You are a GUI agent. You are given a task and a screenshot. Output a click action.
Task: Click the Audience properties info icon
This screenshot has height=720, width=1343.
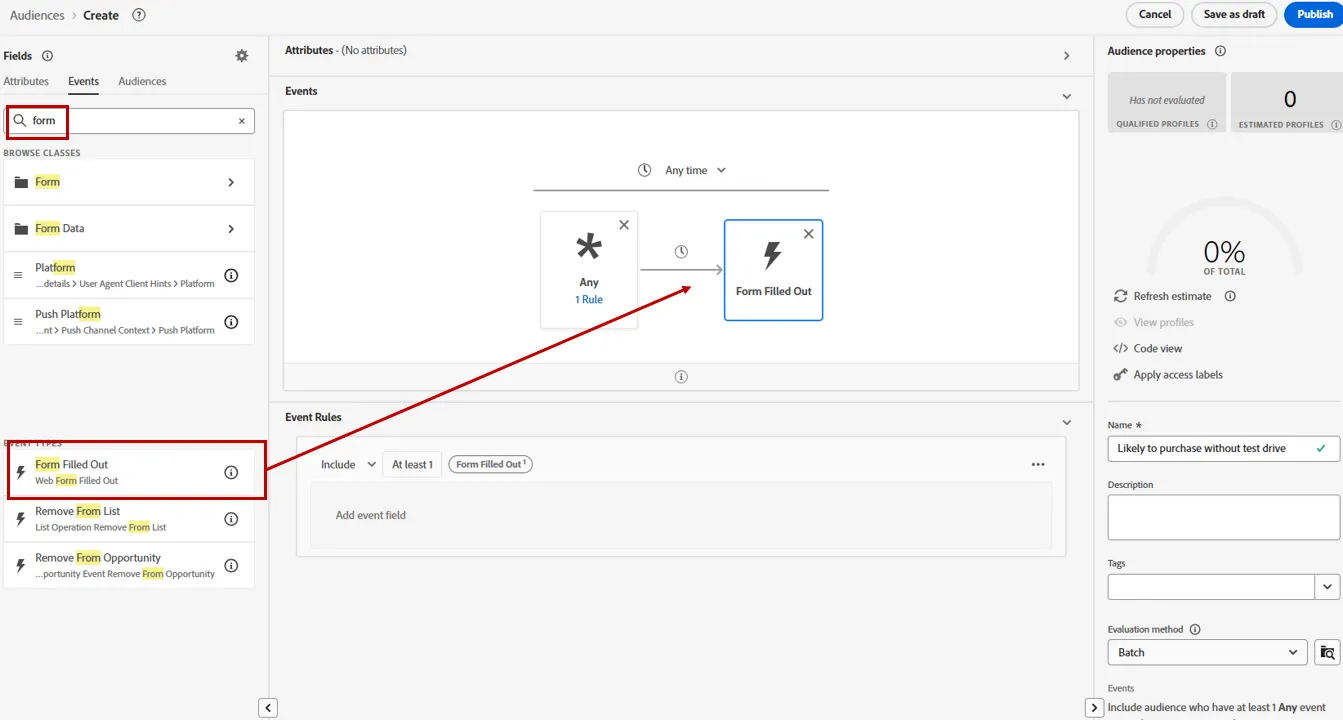1220,51
